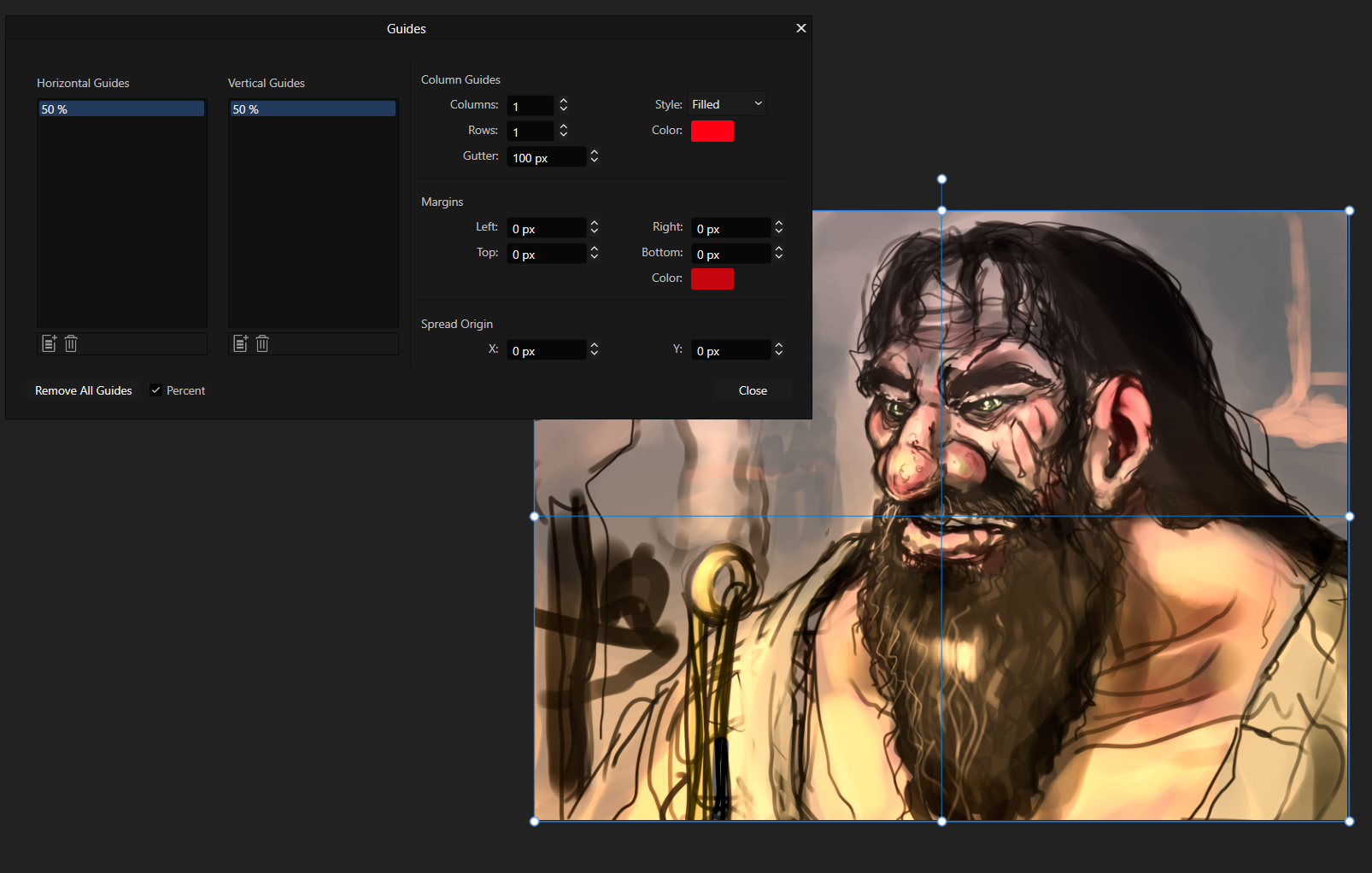
Task: Adjust the Rows stepper arrows
Action: click(564, 131)
